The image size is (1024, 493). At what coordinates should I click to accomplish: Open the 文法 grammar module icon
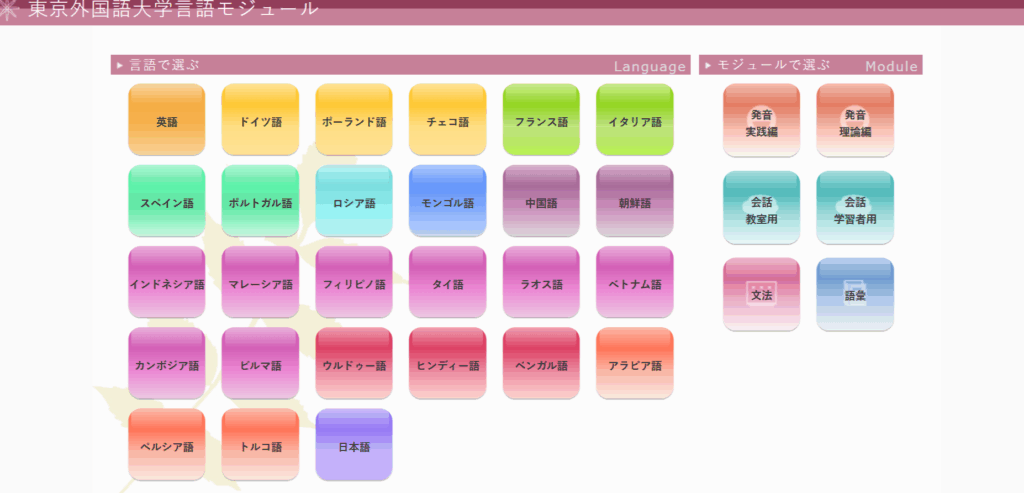(761, 294)
